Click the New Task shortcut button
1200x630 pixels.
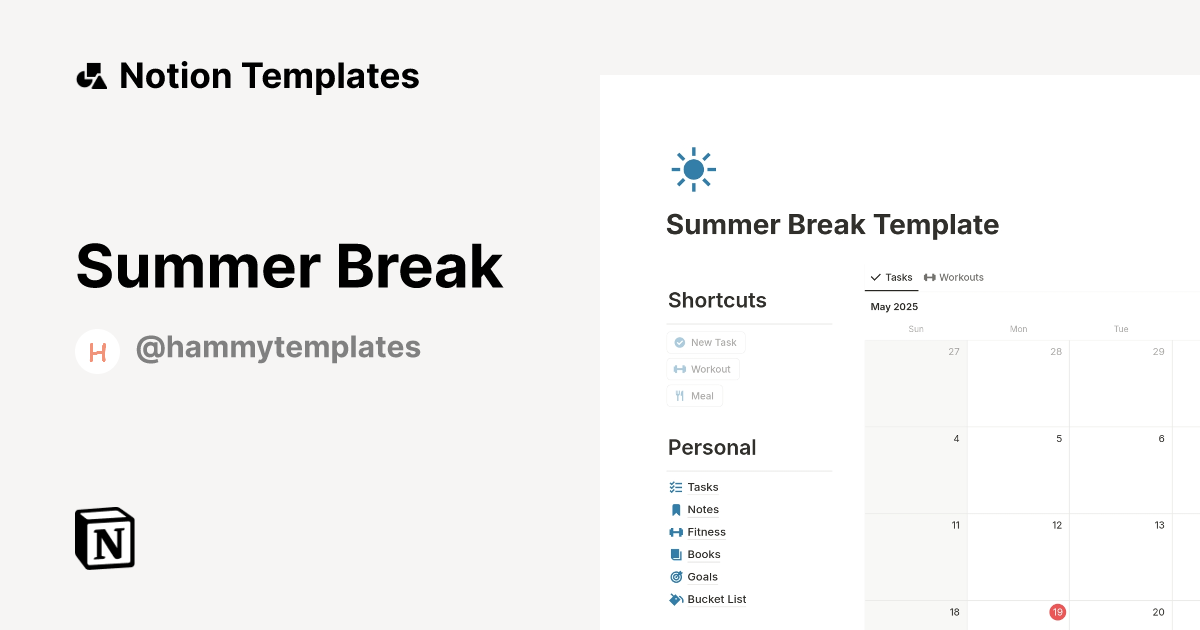[x=706, y=342]
